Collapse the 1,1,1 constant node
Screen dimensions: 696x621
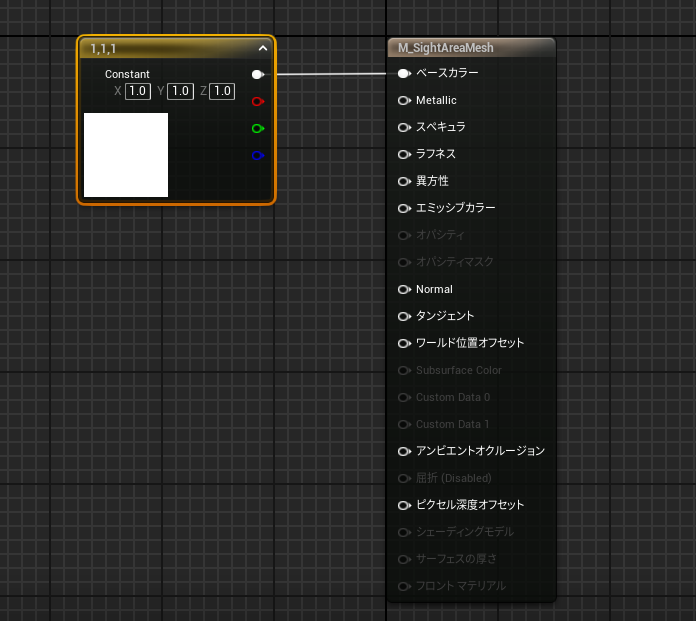[x=263, y=48]
